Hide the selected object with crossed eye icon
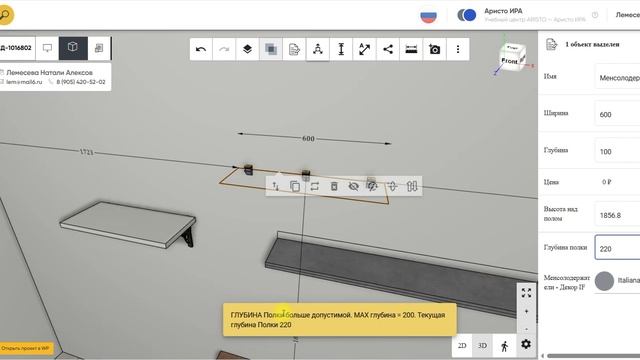The height and width of the screenshot is (360, 640). point(353,186)
